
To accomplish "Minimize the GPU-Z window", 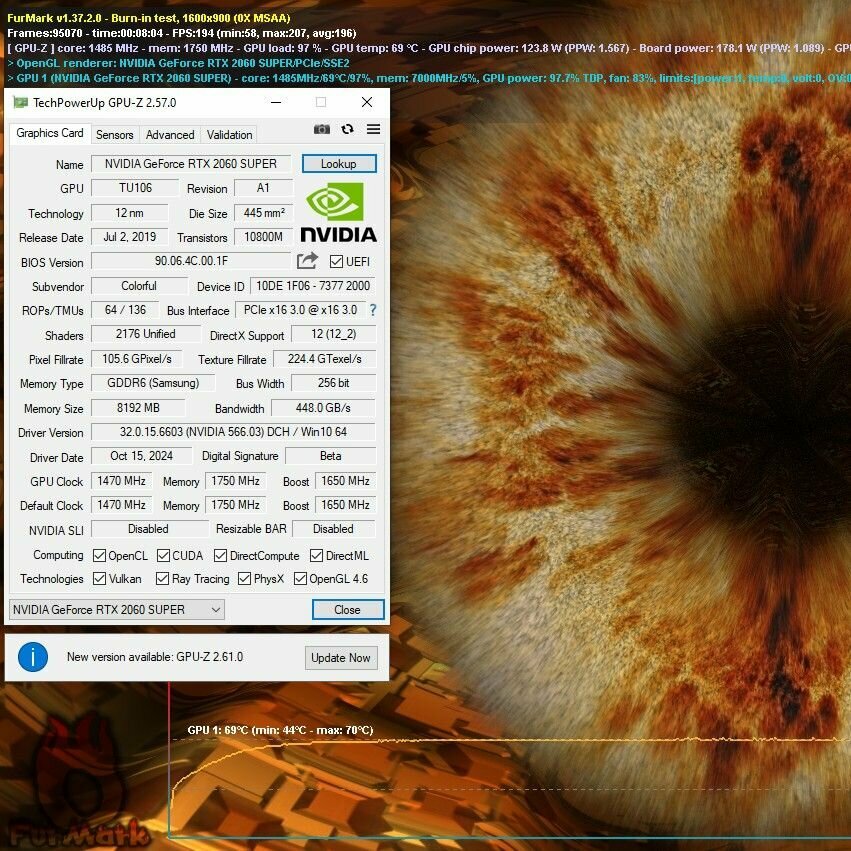I will point(276,102).
